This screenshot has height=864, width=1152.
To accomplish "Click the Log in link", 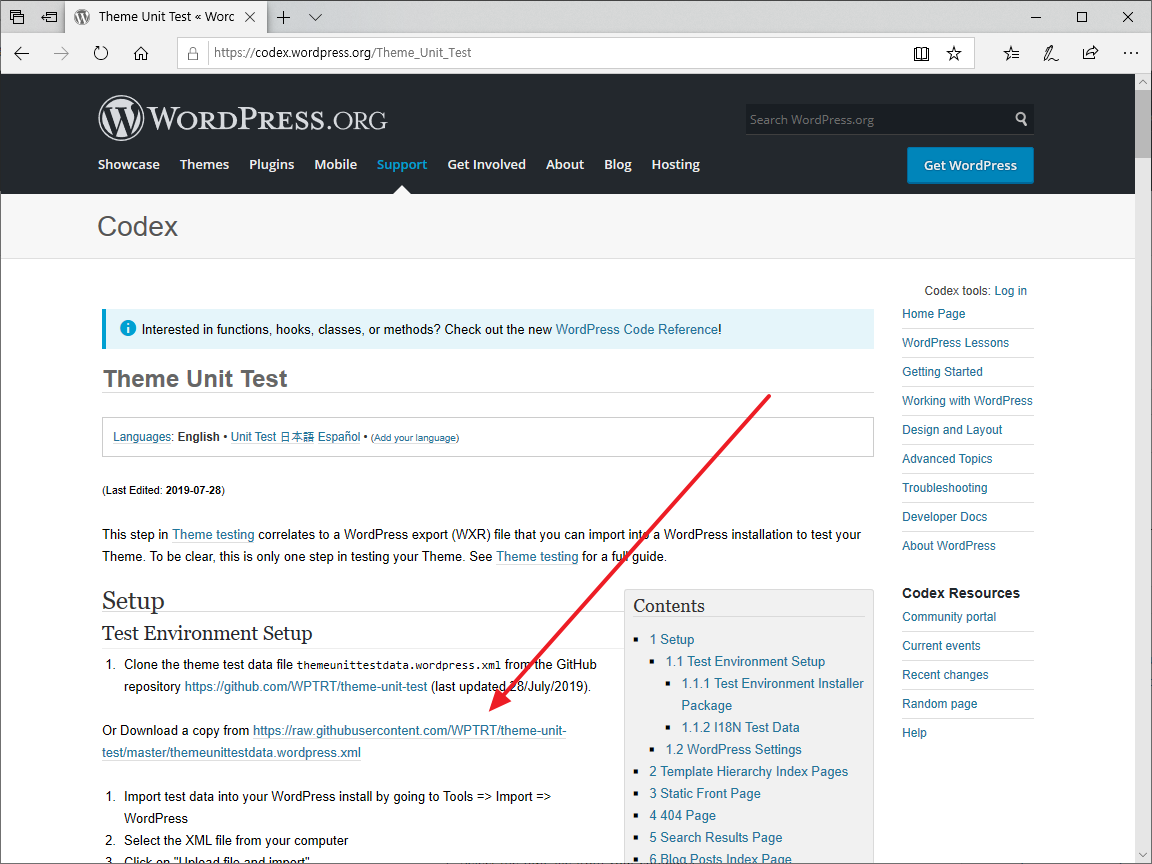I will (x=1011, y=291).
